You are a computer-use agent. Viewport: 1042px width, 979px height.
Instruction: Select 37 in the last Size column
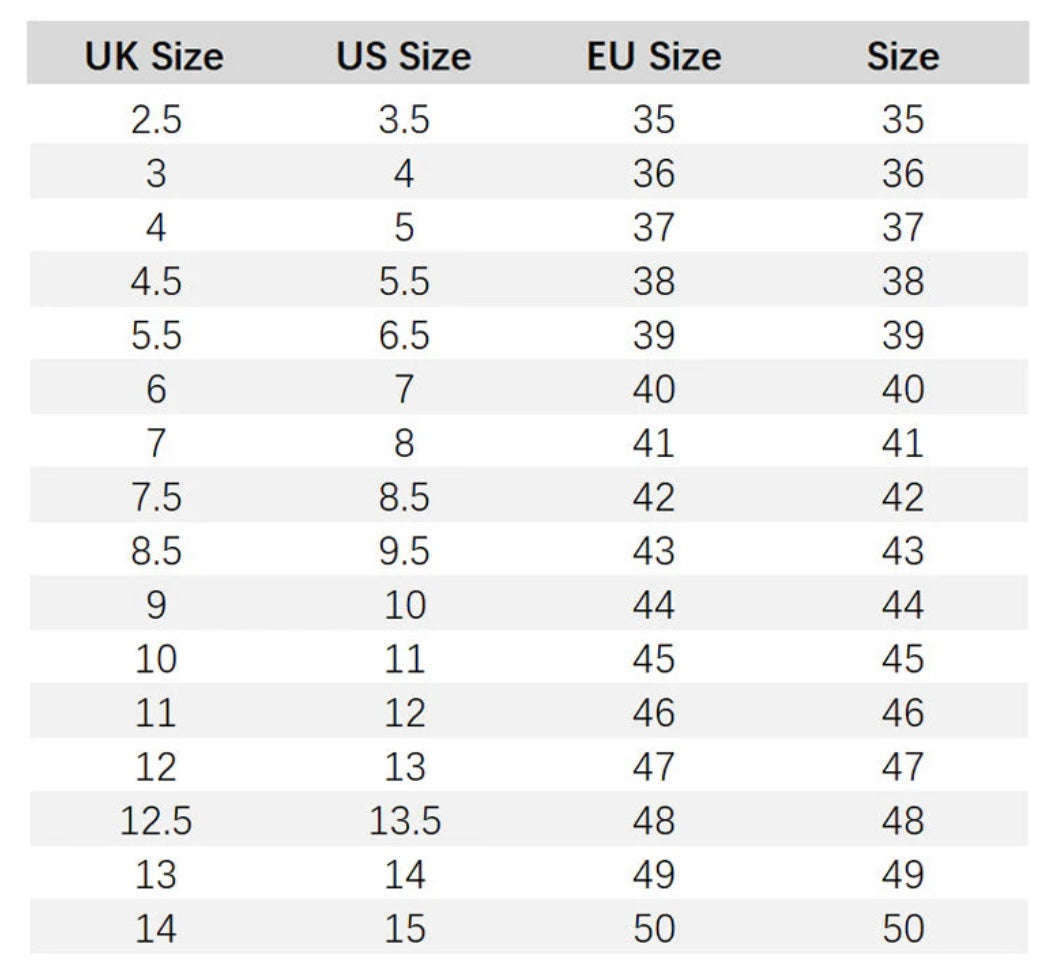click(x=903, y=228)
